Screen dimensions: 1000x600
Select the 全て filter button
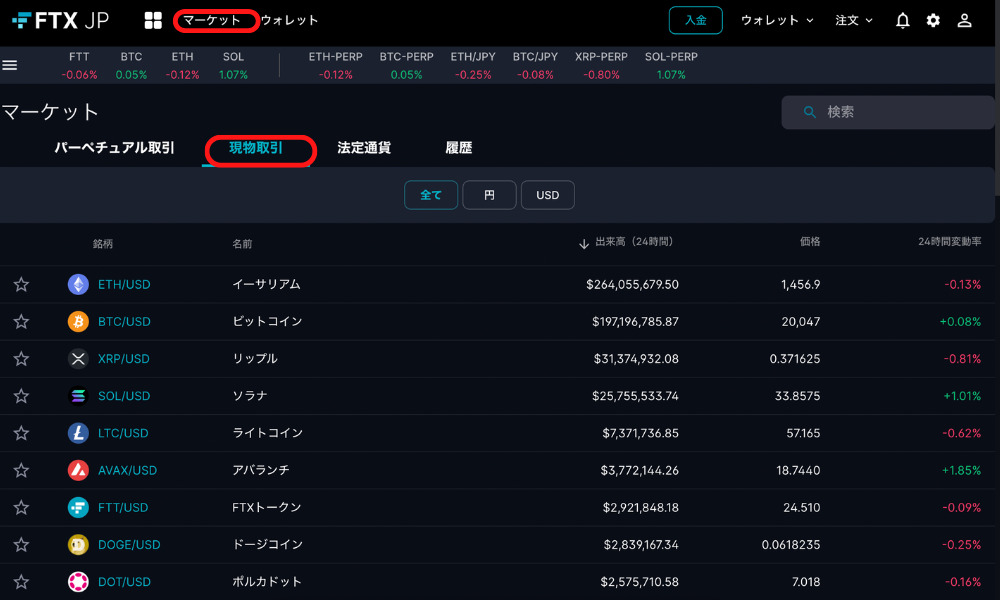coord(431,195)
